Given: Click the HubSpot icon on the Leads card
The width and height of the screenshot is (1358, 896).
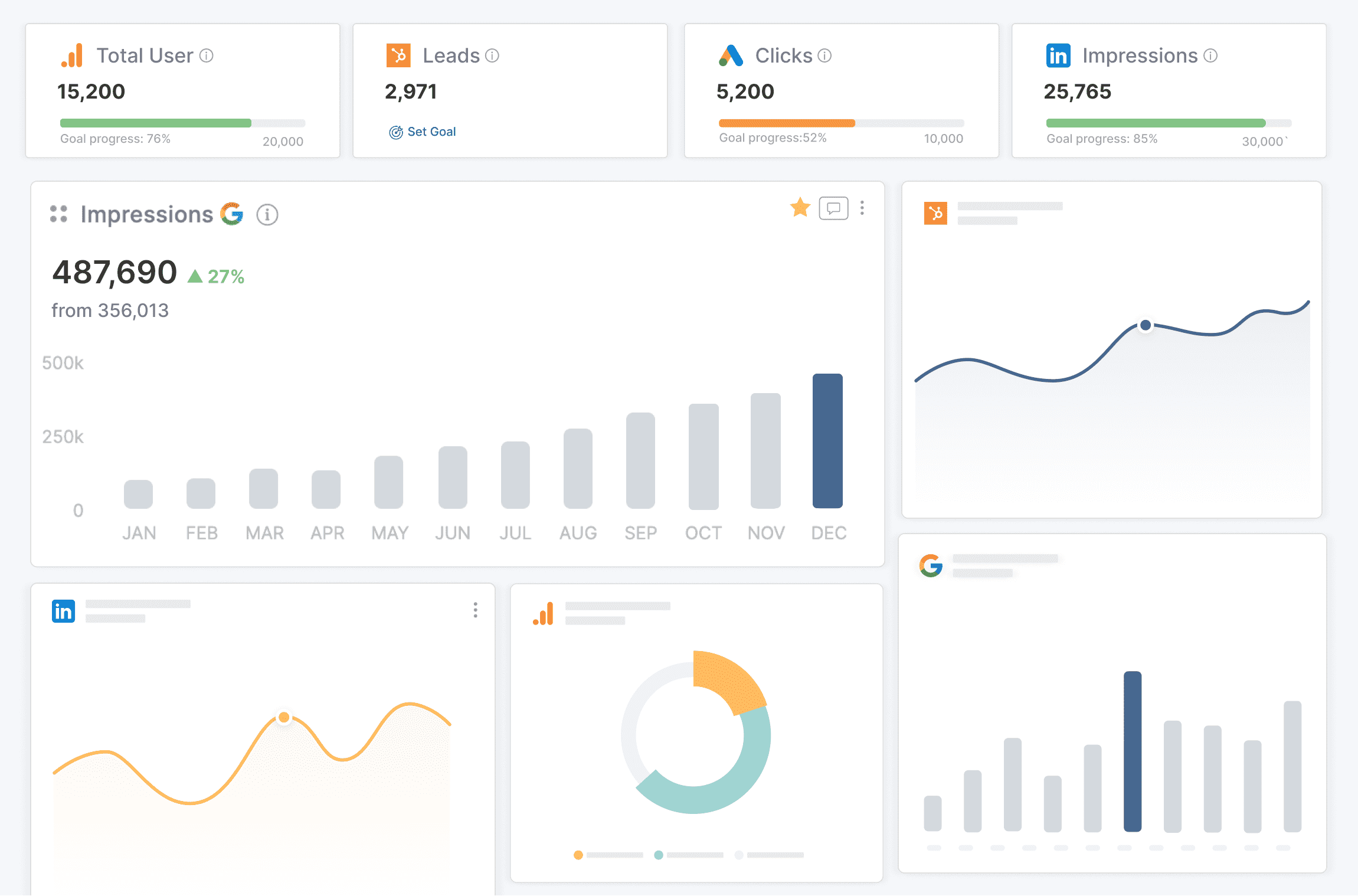Looking at the screenshot, I should click(x=399, y=55).
